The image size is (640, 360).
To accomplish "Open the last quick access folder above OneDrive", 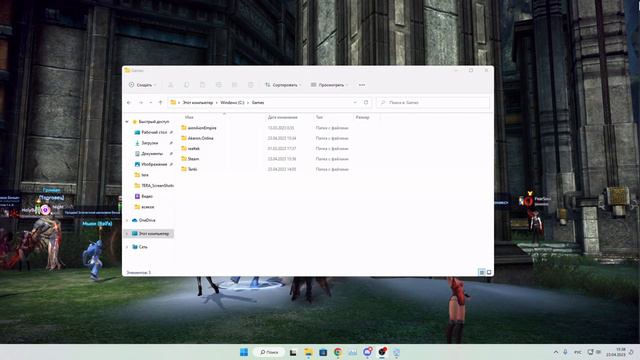I will pyautogui.click(x=147, y=207).
